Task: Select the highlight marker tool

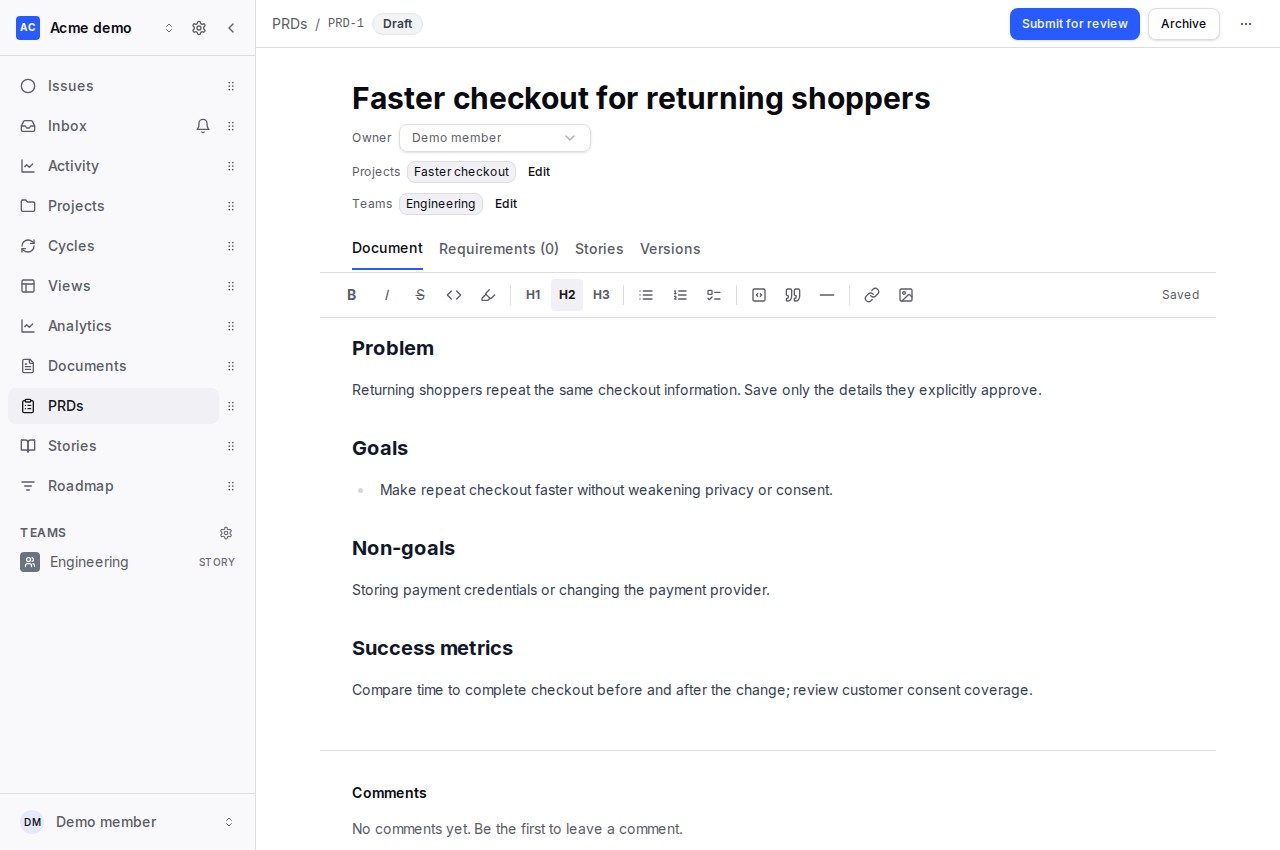Action: coord(488,295)
